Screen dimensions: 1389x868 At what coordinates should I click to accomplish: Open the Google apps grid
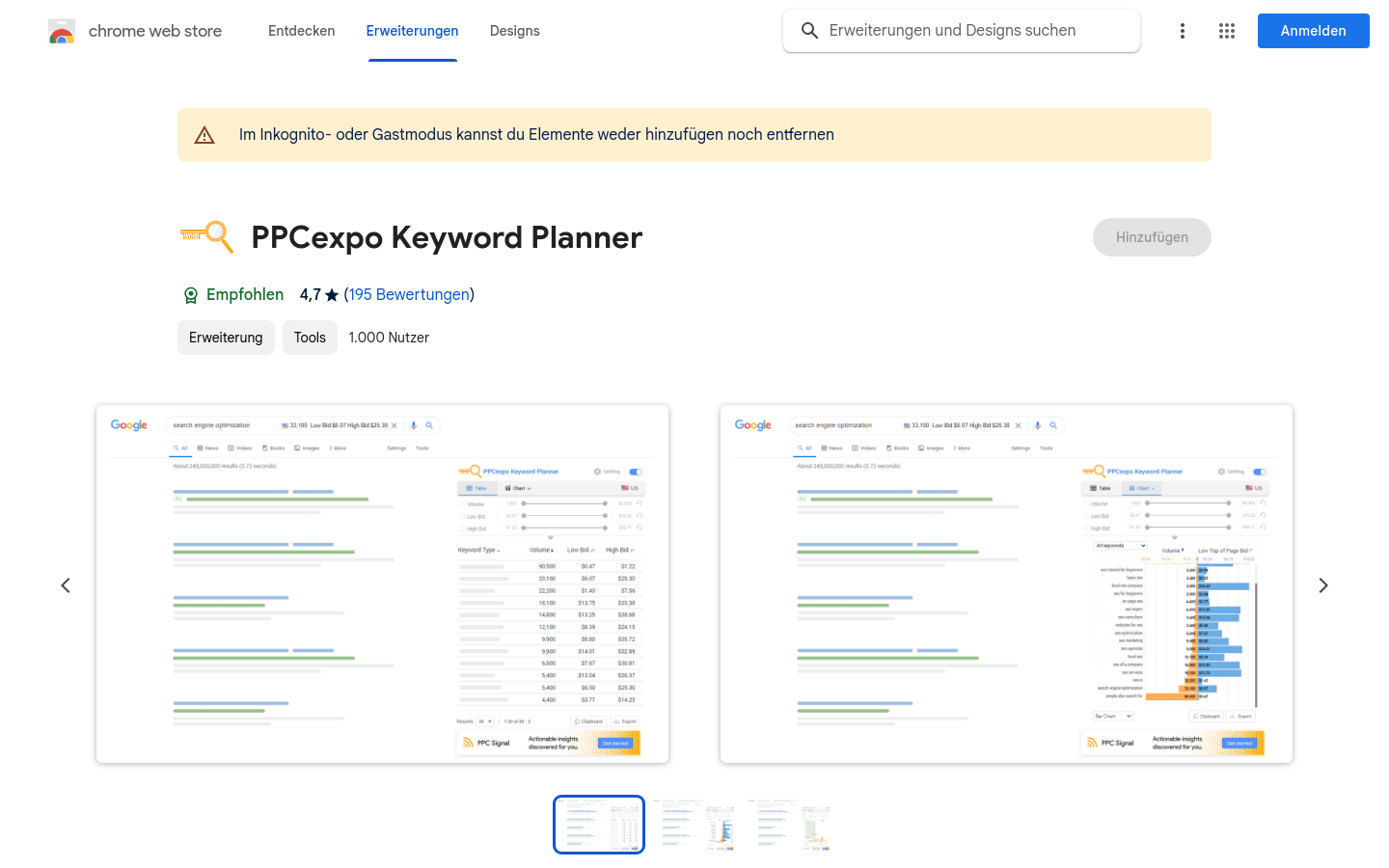tap(1227, 31)
